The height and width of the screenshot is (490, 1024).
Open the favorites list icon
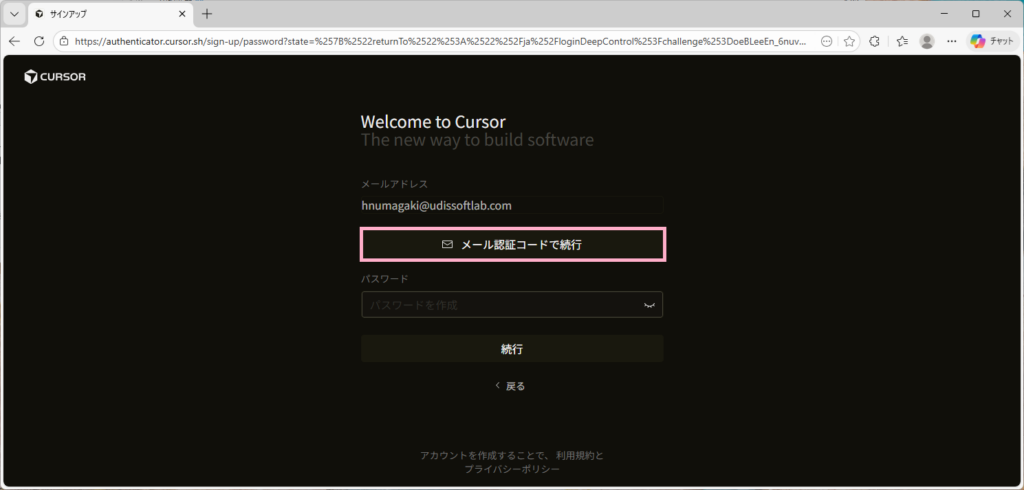tap(901, 41)
